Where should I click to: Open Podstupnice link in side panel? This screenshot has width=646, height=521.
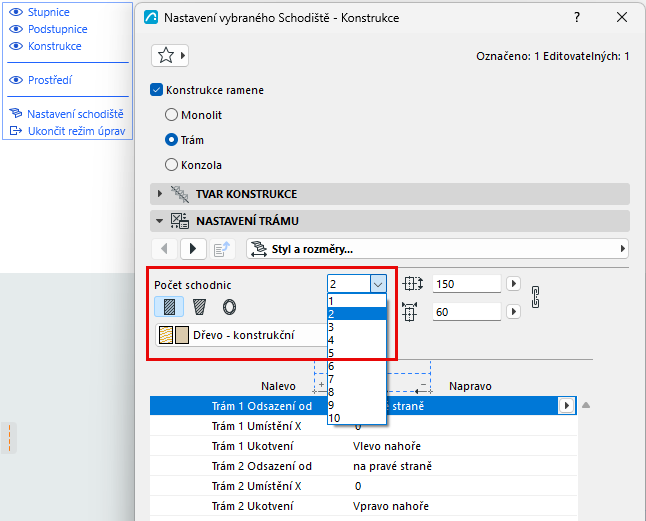(58, 29)
